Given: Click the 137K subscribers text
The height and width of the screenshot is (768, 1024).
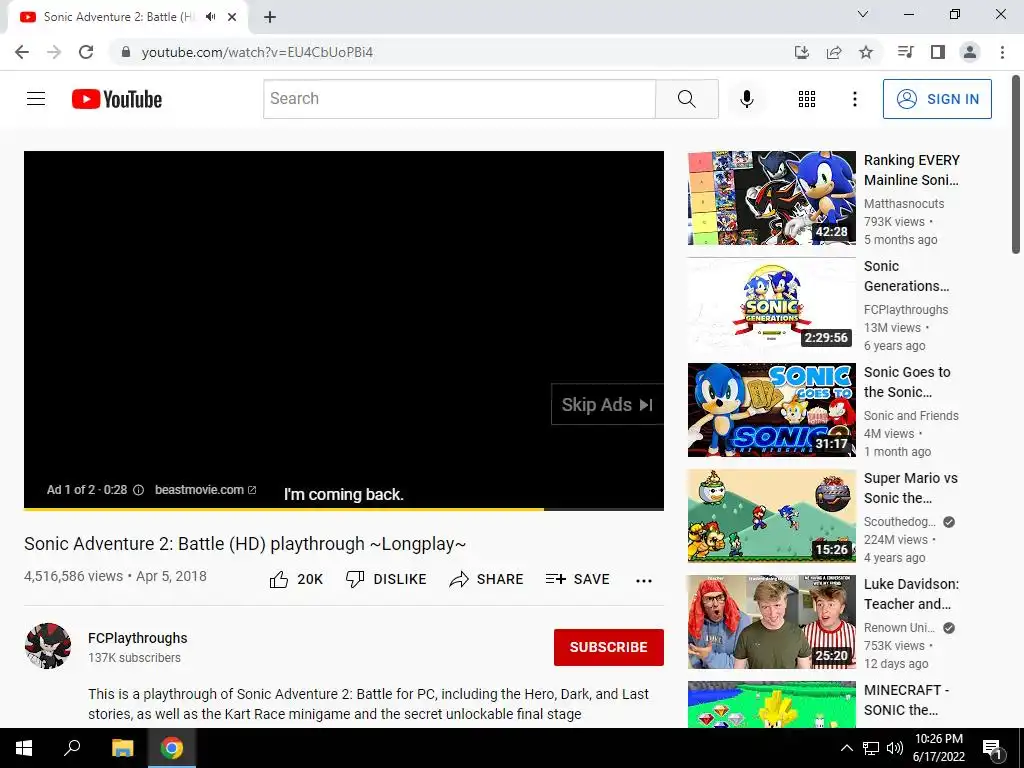Looking at the screenshot, I should pos(135,658).
